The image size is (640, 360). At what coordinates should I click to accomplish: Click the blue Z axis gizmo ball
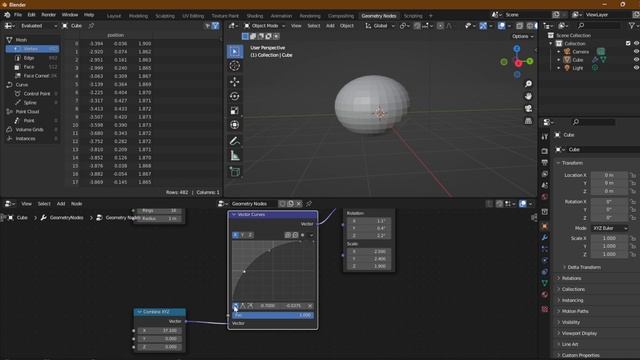pyautogui.click(x=517, y=49)
